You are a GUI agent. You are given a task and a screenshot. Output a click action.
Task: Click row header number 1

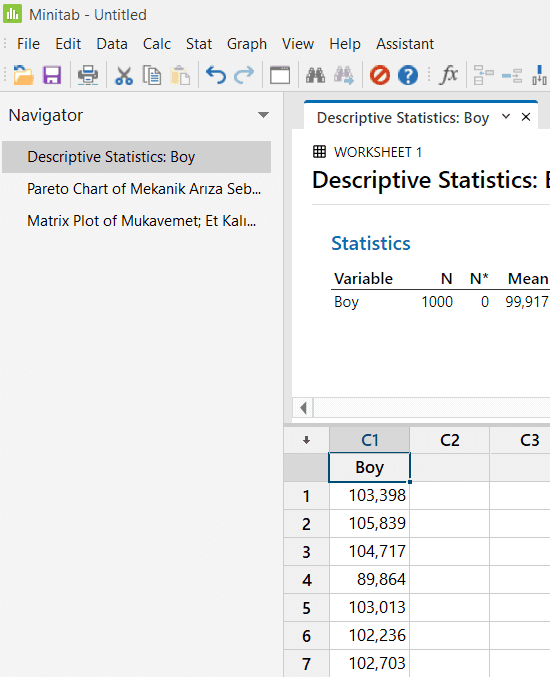click(307, 496)
